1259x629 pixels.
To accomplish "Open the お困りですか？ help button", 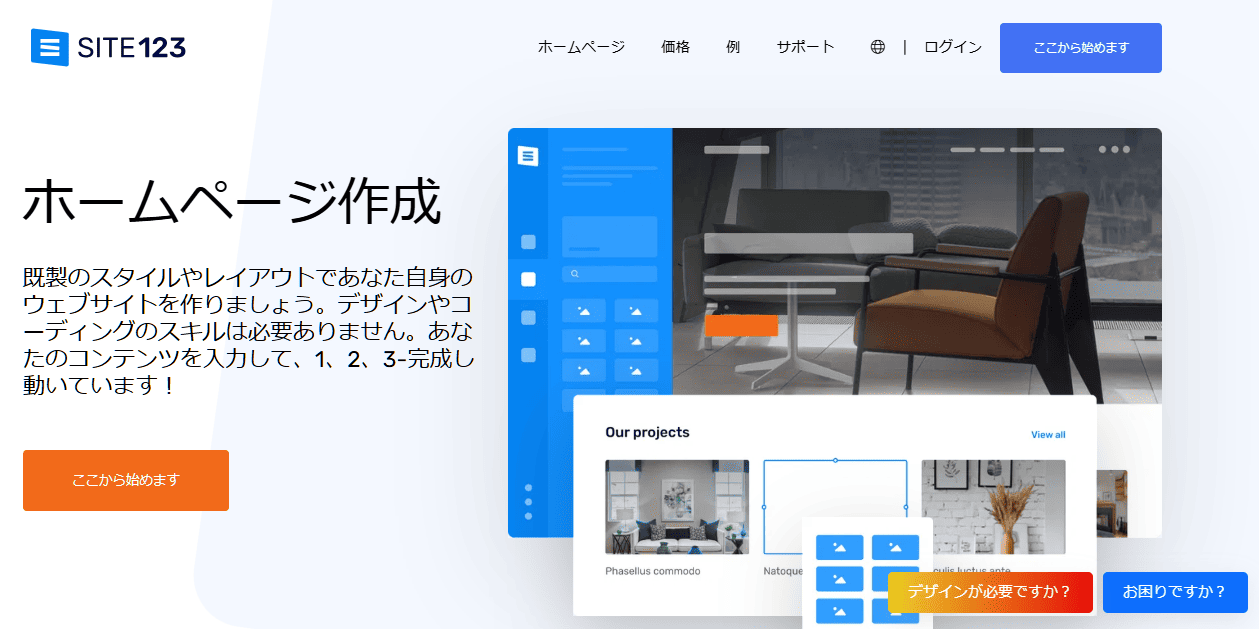I will 1175,592.
